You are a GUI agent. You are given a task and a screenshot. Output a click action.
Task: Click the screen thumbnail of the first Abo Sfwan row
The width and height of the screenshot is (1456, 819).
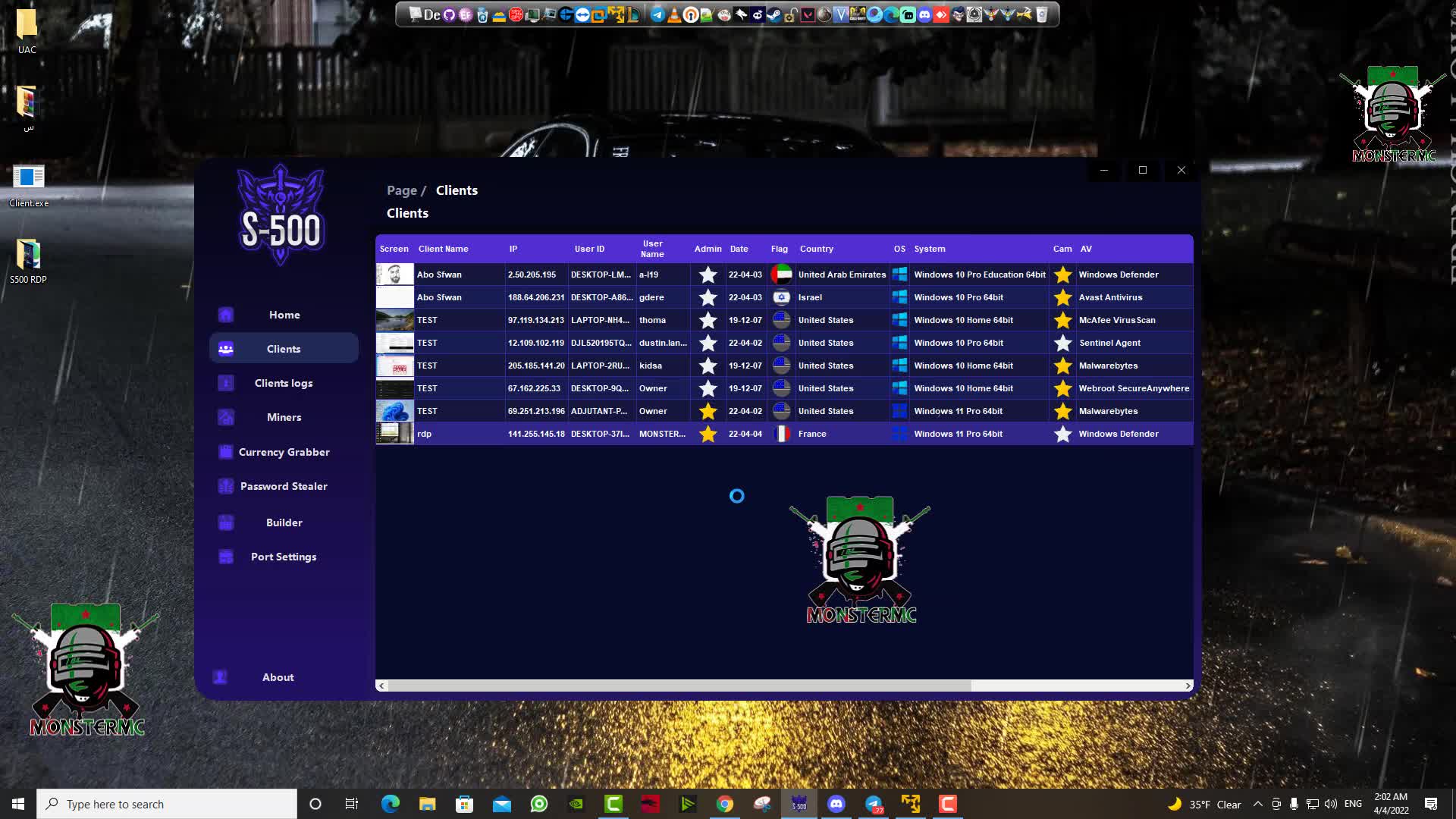[x=395, y=275]
